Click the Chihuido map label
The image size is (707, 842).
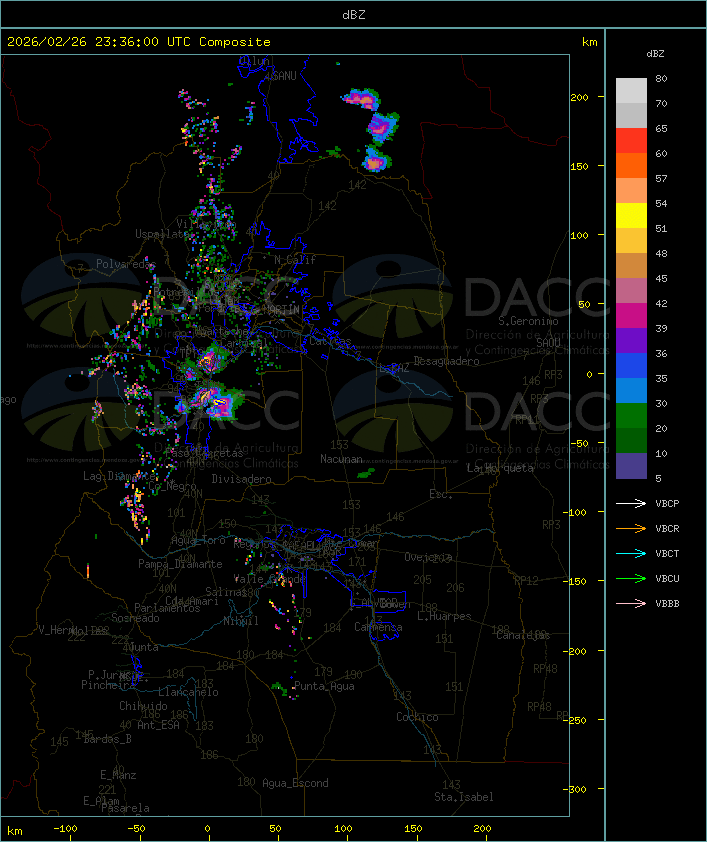pos(143,706)
